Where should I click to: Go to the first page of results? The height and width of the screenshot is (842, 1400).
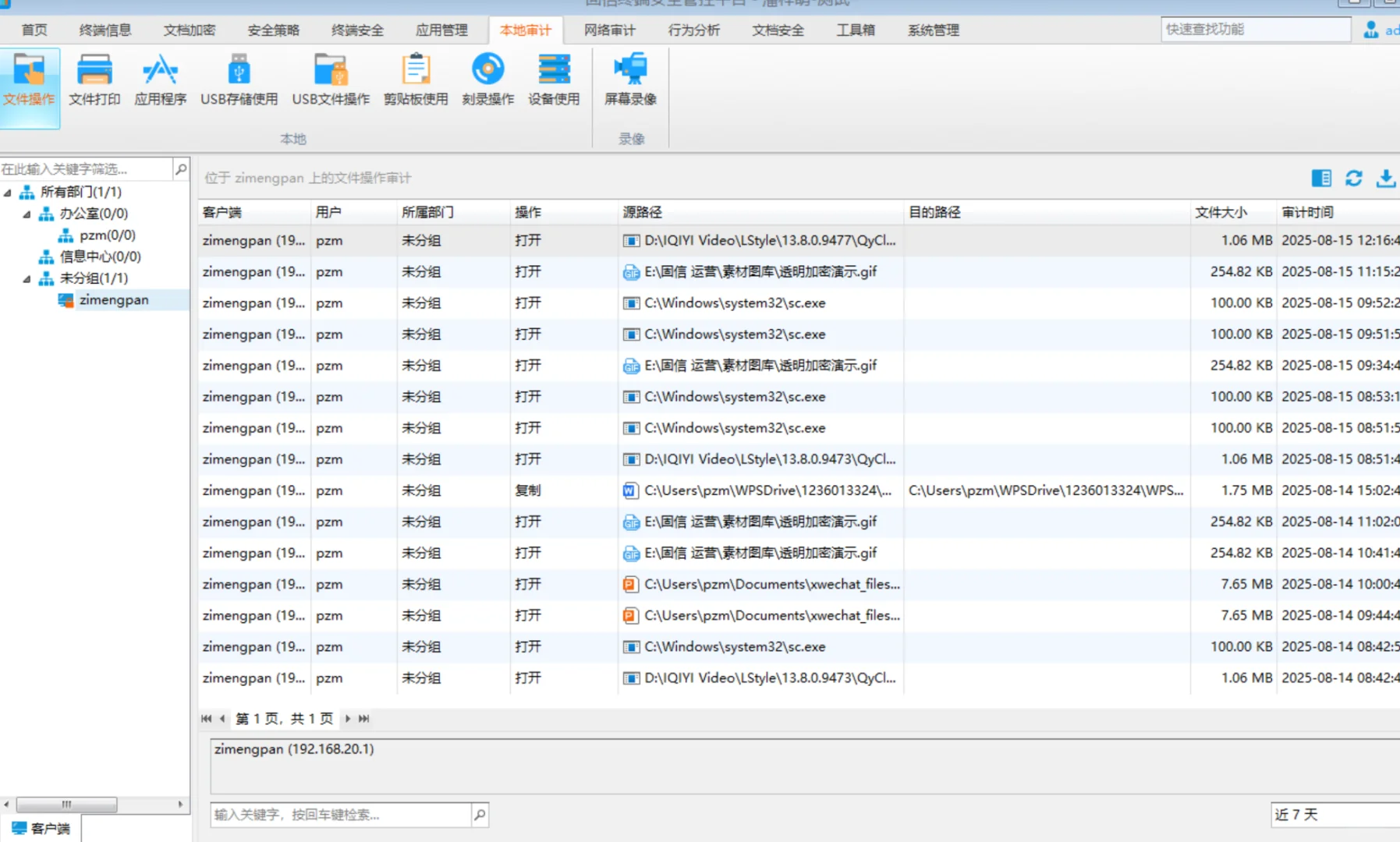coord(206,719)
